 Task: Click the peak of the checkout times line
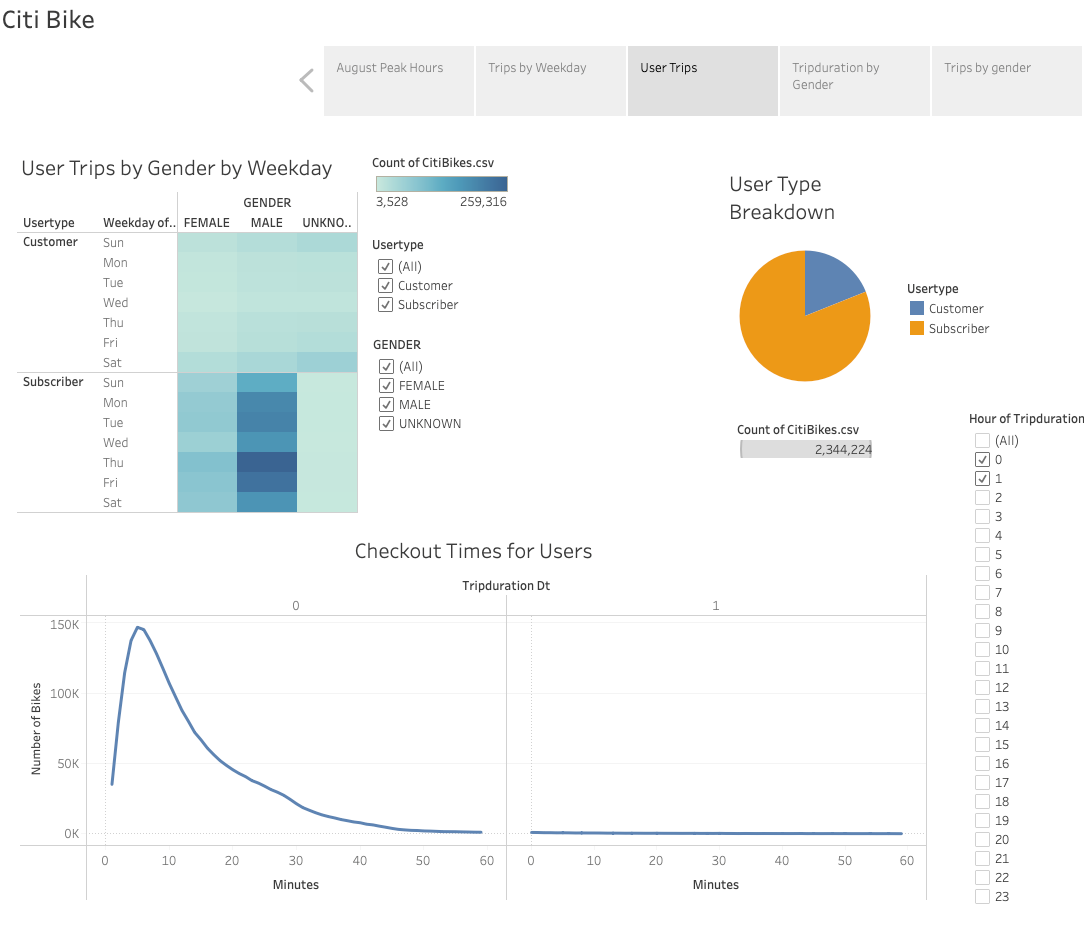pos(138,628)
